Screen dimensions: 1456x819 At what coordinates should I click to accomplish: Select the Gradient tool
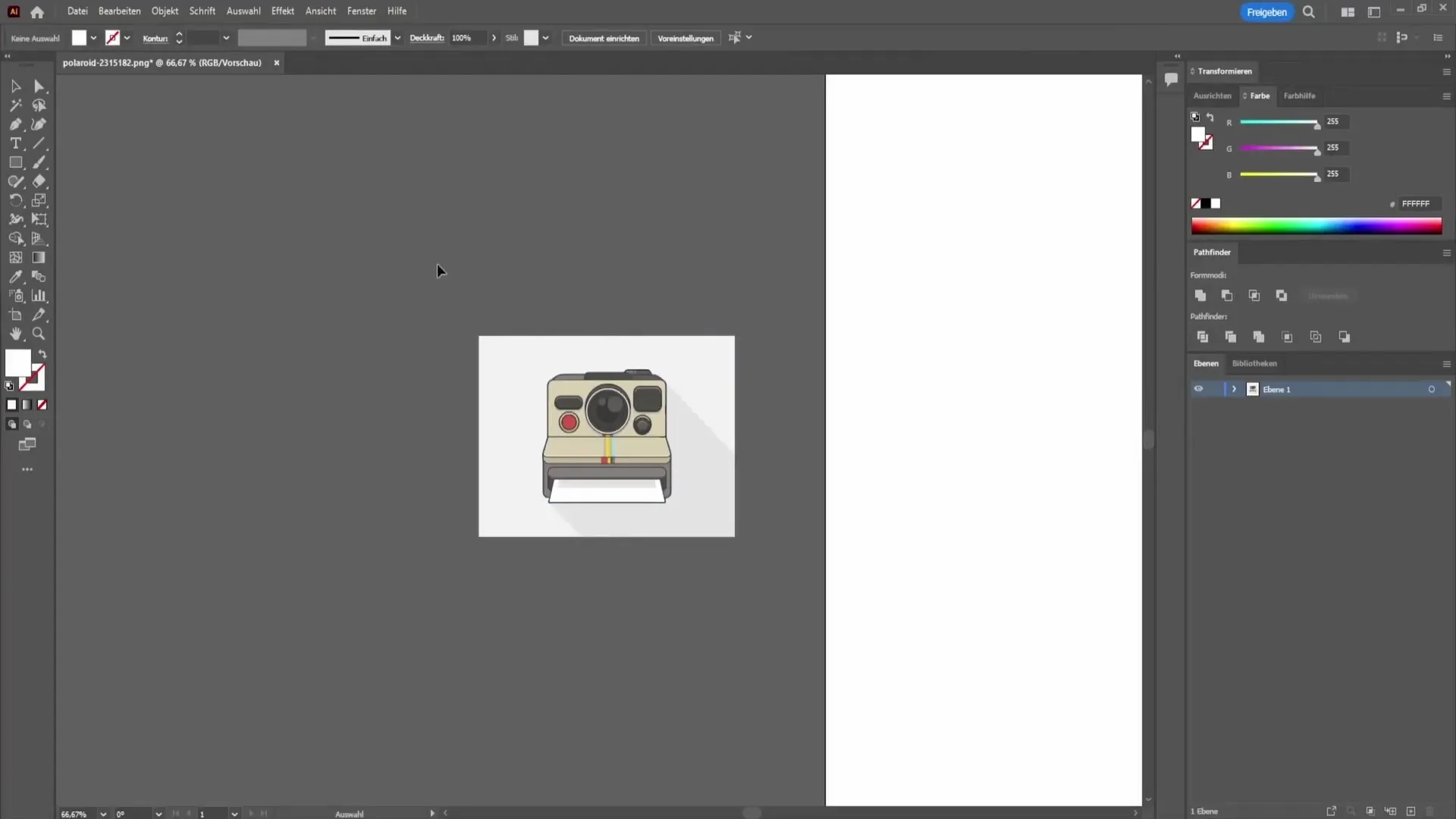[39, 258]
